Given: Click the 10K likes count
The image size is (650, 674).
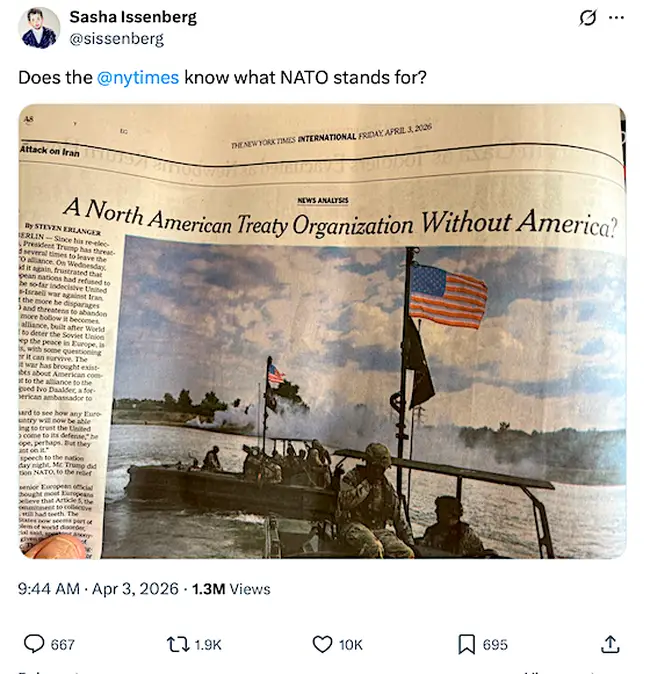Looking at the screenshot, I should tap(351, 645).
